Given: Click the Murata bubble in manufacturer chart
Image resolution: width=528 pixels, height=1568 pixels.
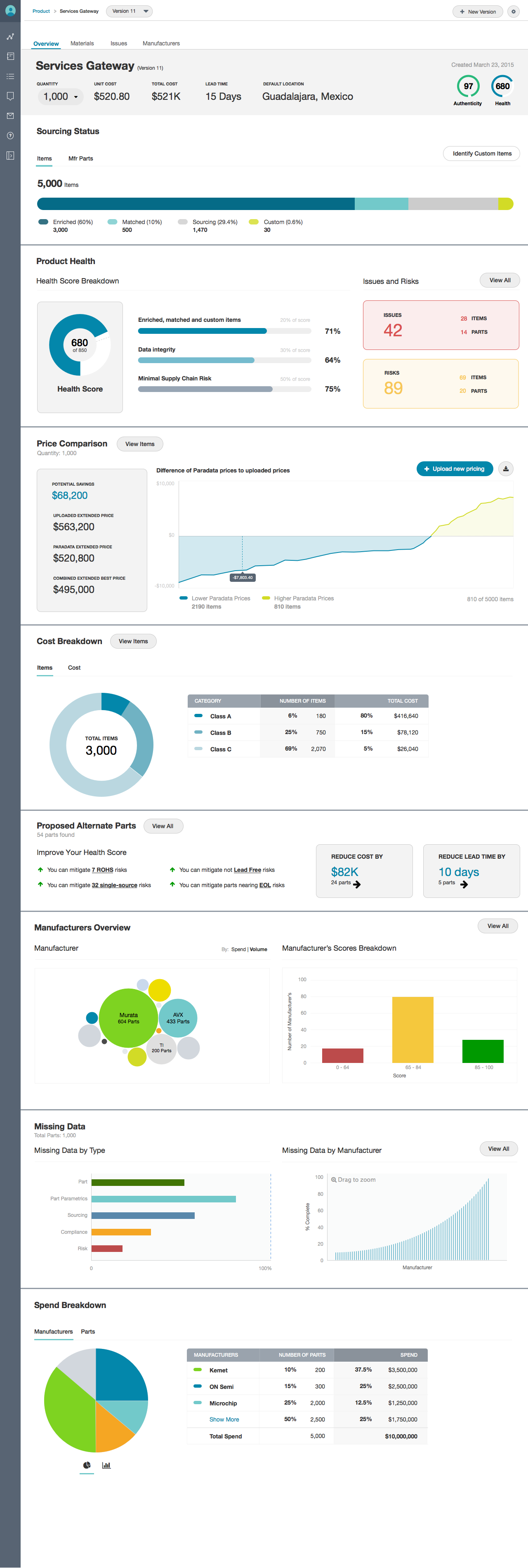Looking at the screenshot, I should pos(128,1018).
